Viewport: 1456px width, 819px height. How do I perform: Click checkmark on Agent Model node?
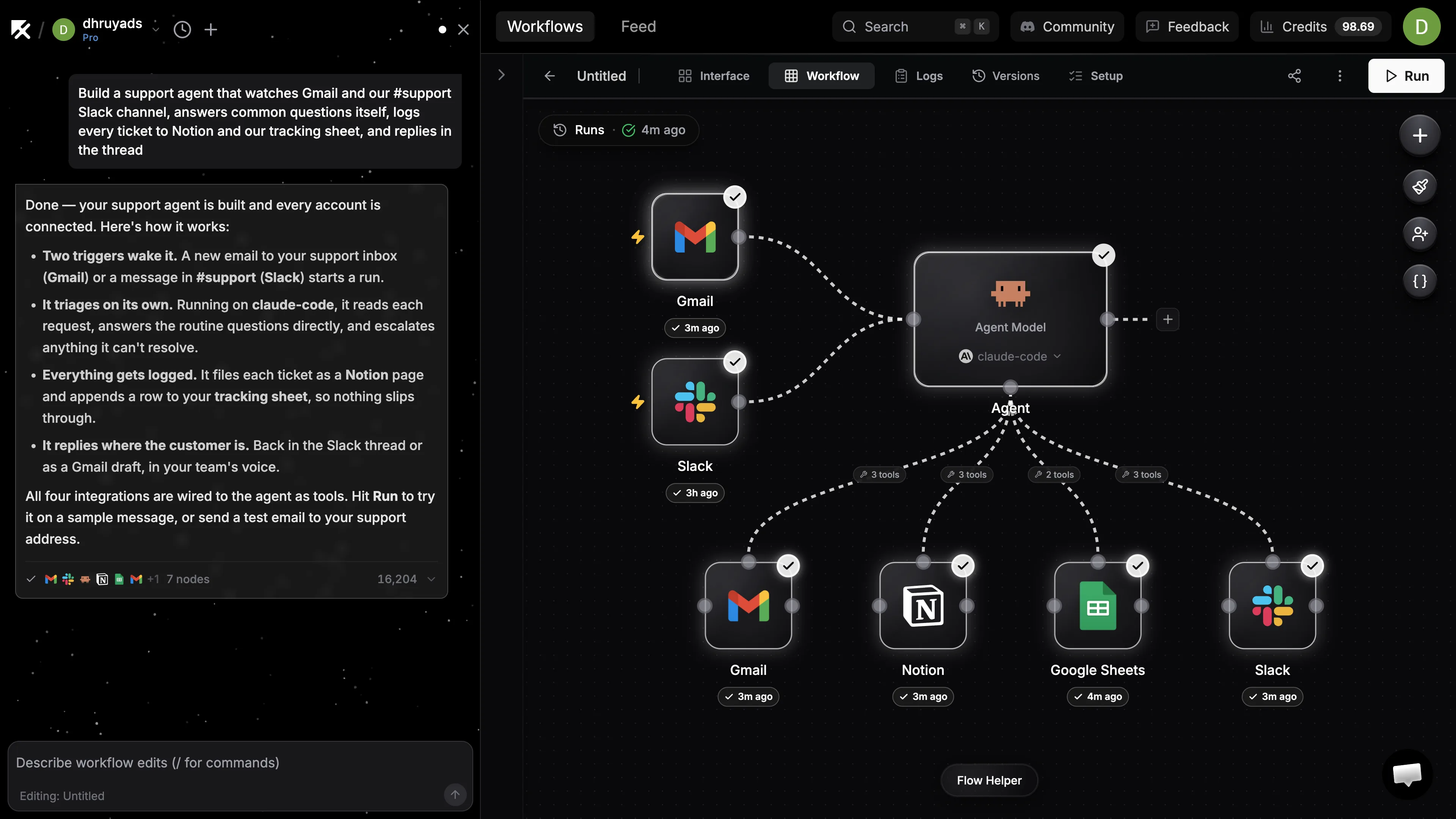(x=1103, y=255)
